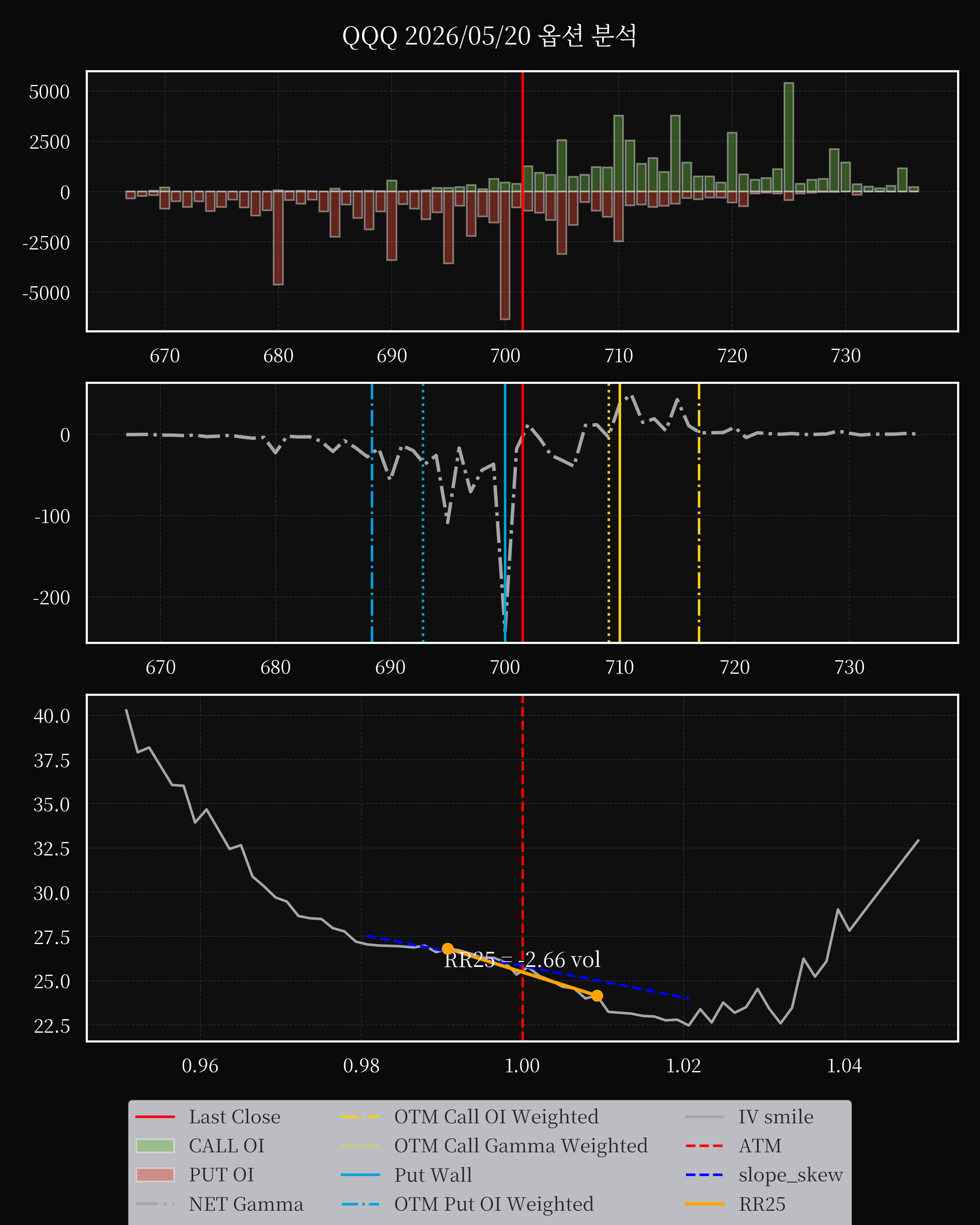Select the "0.98" moneyness tick label

point(361,1065)
